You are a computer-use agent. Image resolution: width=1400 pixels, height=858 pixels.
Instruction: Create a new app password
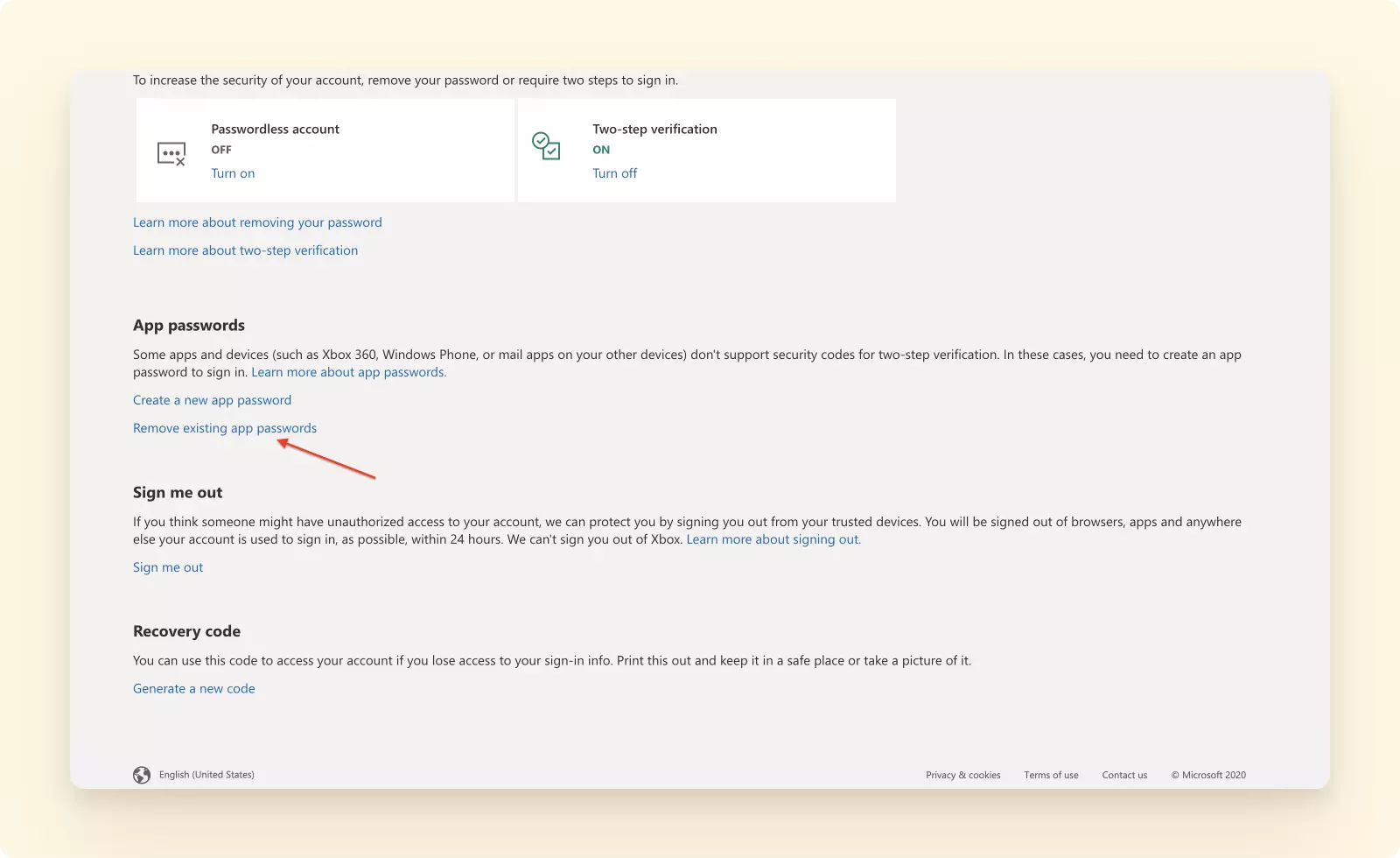tap(212, 400)
